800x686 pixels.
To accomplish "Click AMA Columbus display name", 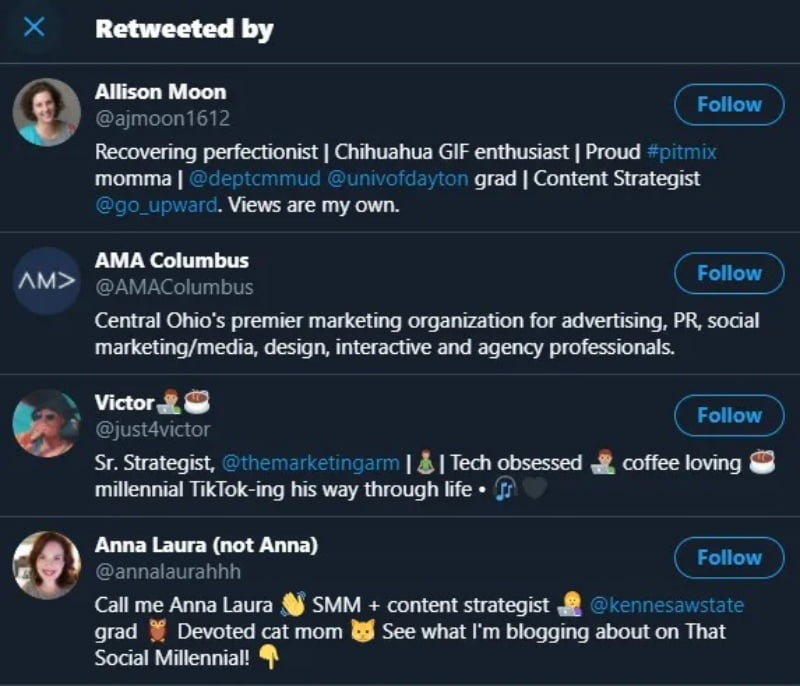I will [172, 260].
